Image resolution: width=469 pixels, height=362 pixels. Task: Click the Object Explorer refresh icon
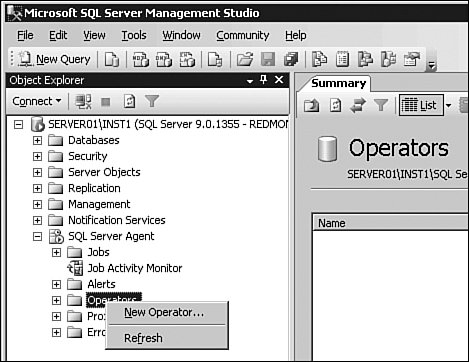click(129, 101)
